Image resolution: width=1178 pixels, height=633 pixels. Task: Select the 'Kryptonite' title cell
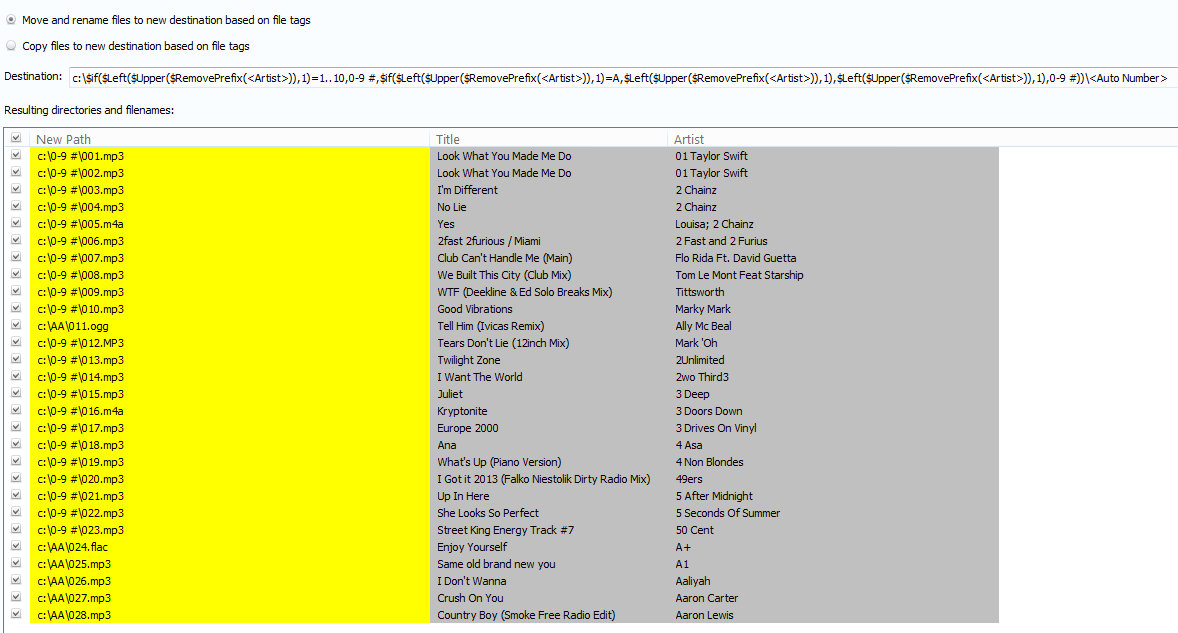point(462,411)
